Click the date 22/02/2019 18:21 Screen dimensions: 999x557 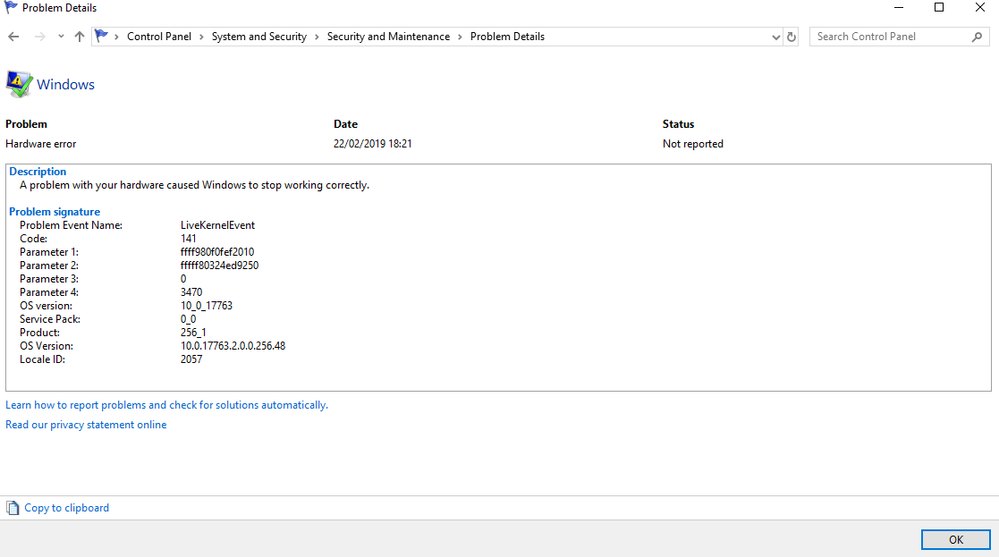(373, 144)
